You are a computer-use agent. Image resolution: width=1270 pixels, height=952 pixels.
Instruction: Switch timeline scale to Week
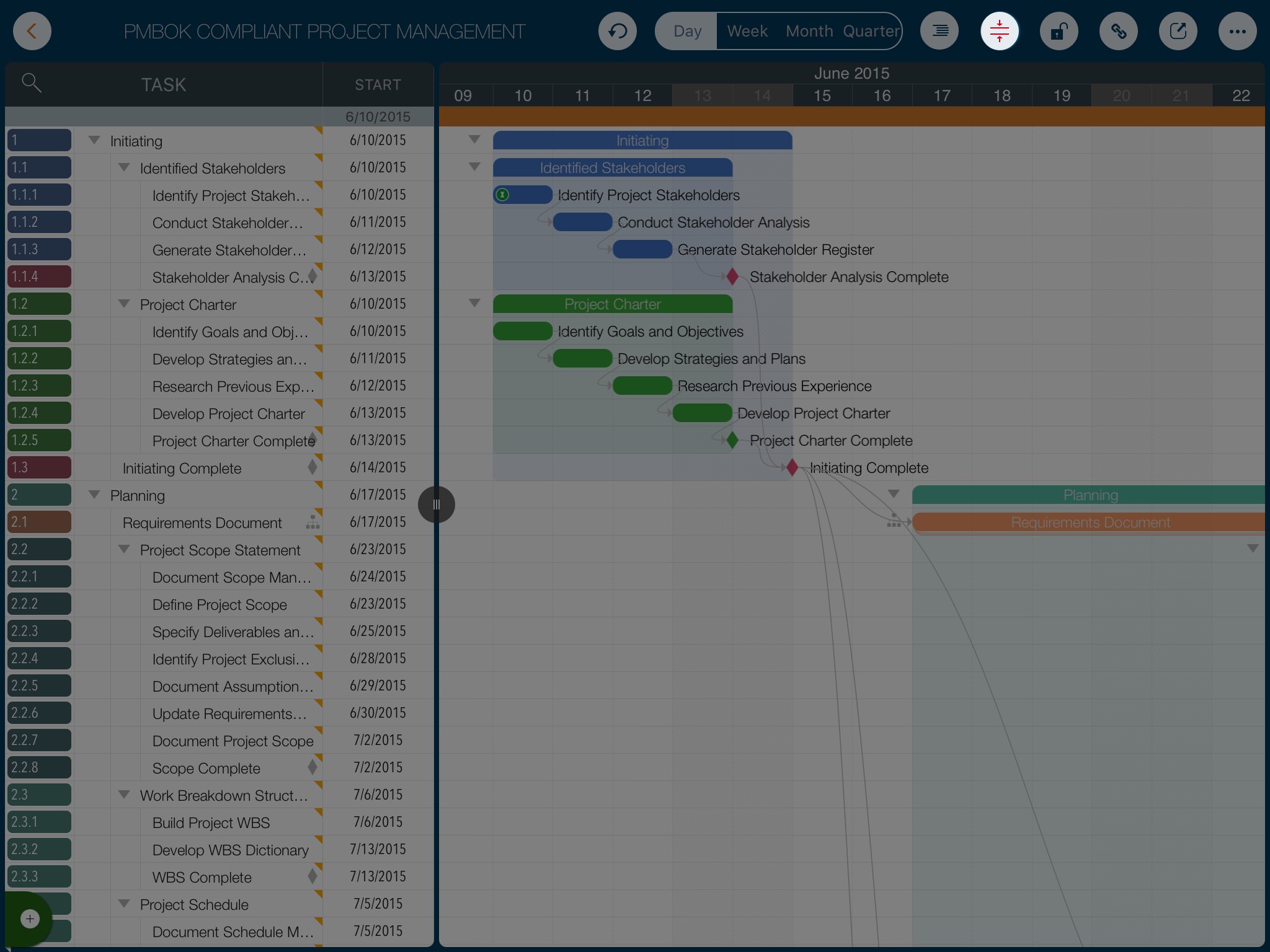click(x=747, y=31)
